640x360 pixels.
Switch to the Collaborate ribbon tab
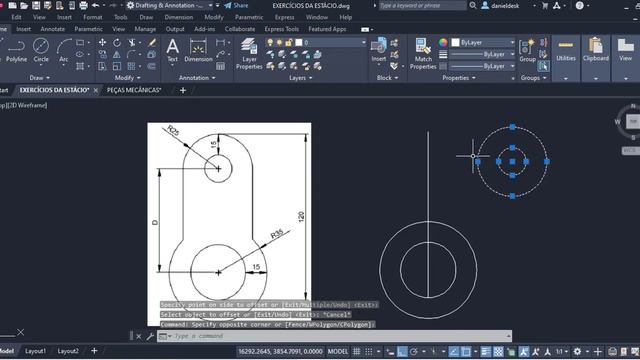(x=240, y=29)
